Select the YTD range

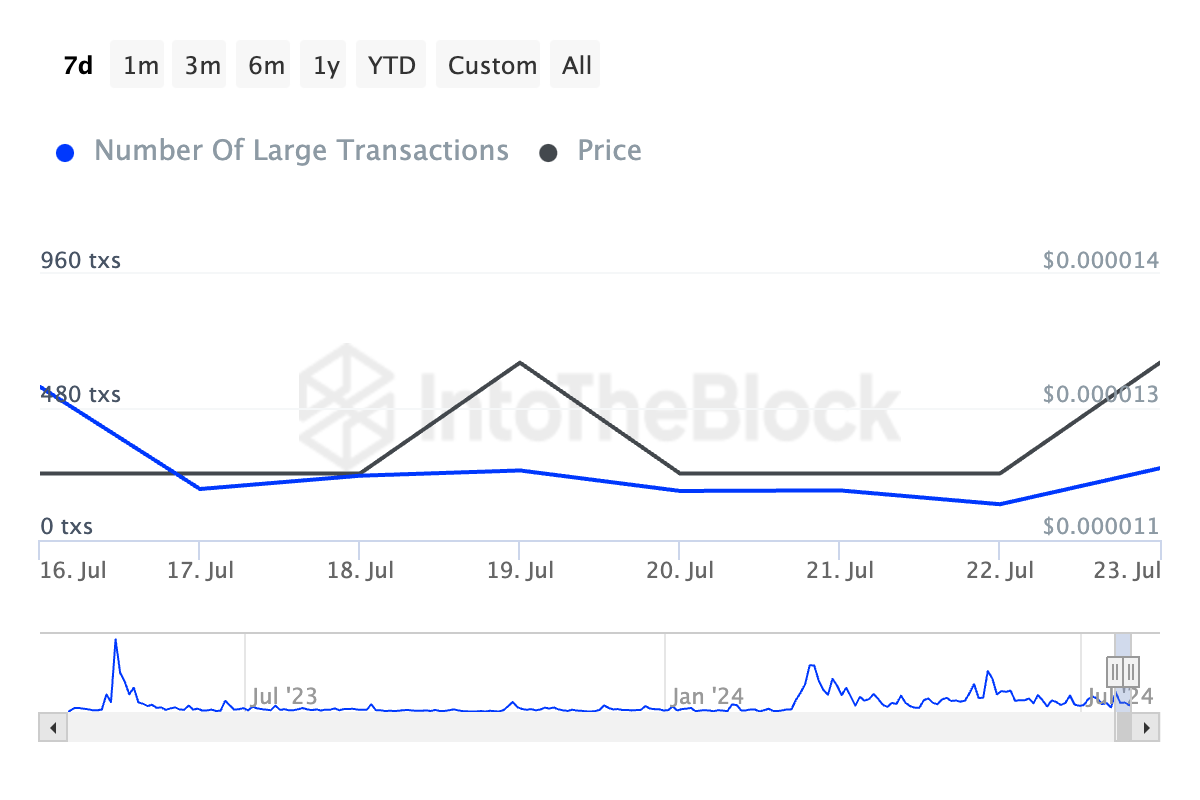pyautogui.click(x=392, y=65)
